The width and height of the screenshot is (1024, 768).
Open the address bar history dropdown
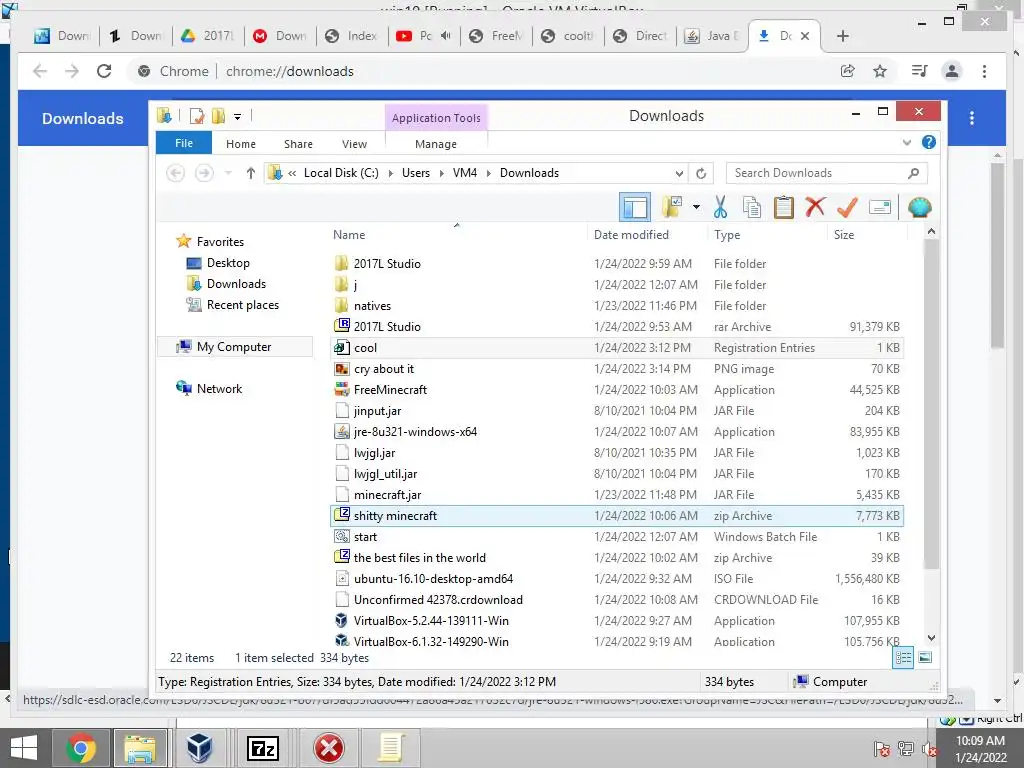pos(679,174)
